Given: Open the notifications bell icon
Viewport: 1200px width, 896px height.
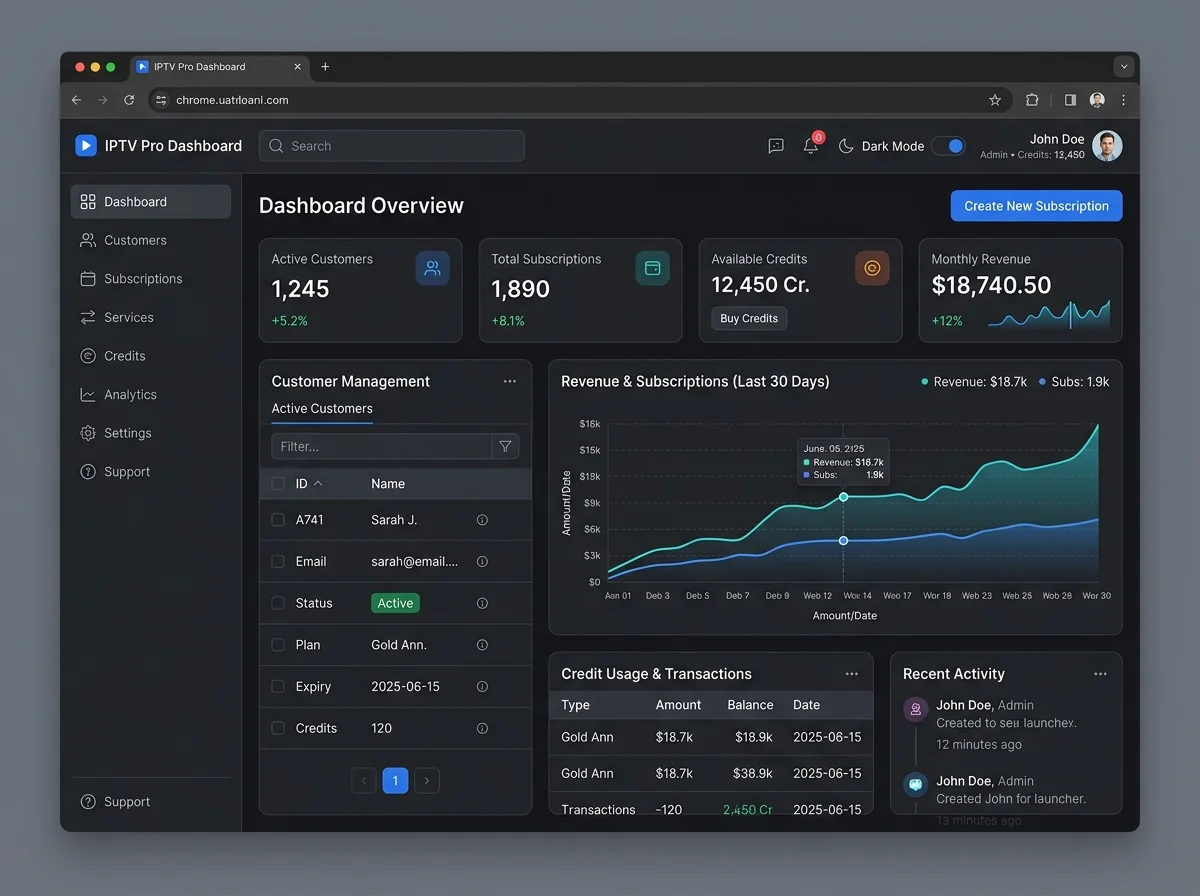Looking at the screenshot, I should pyautogui.click(x=811, y=146).
